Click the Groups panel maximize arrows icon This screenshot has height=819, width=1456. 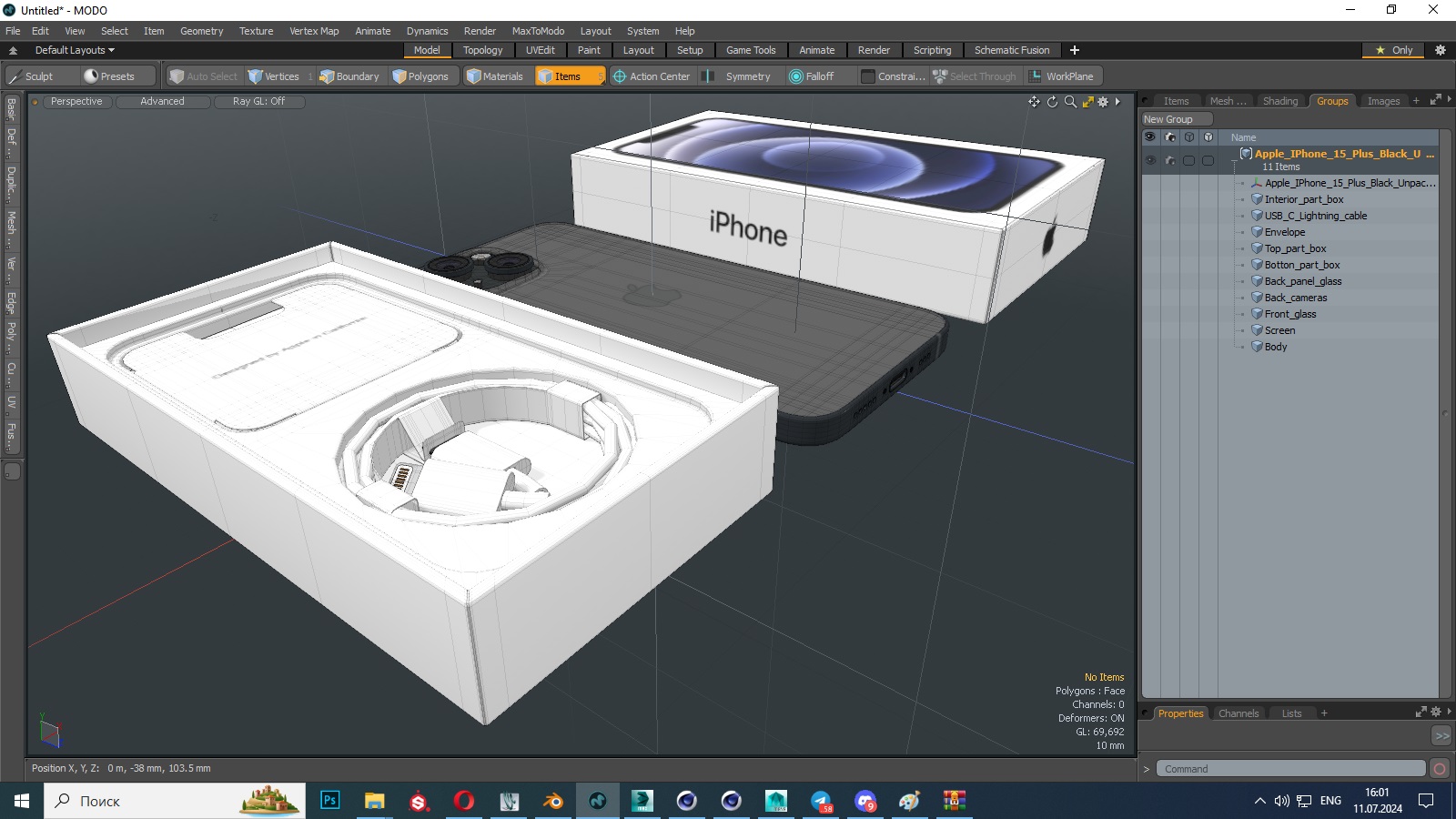click(x=1435, y=100)
